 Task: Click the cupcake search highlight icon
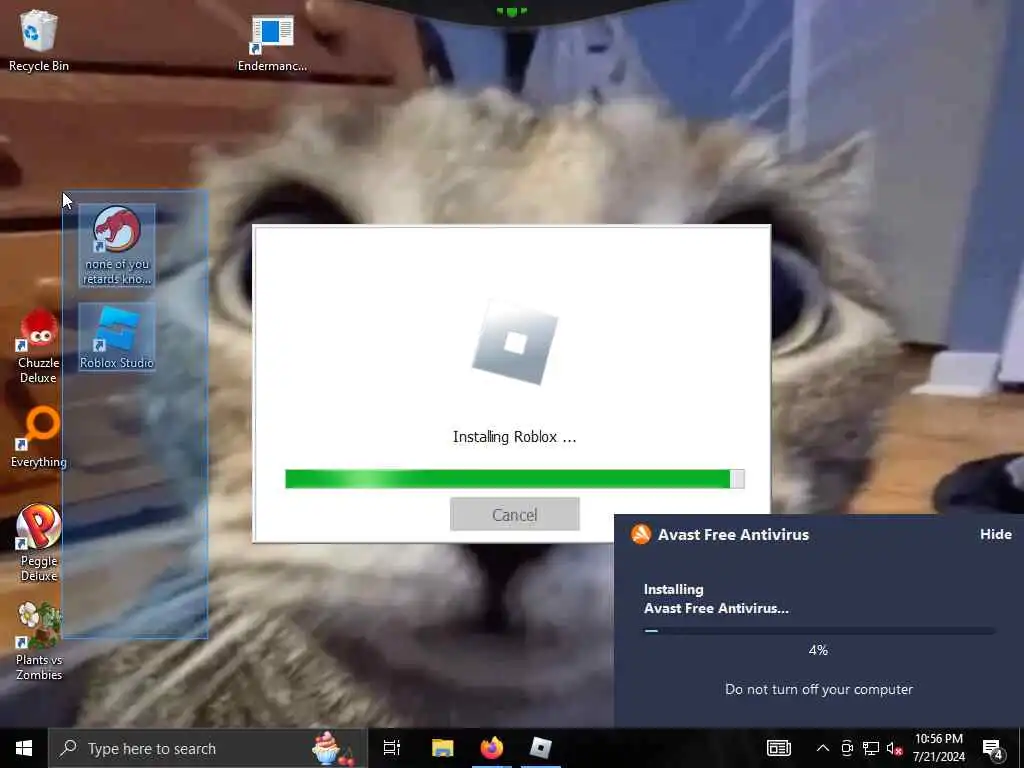pos(332,748)
